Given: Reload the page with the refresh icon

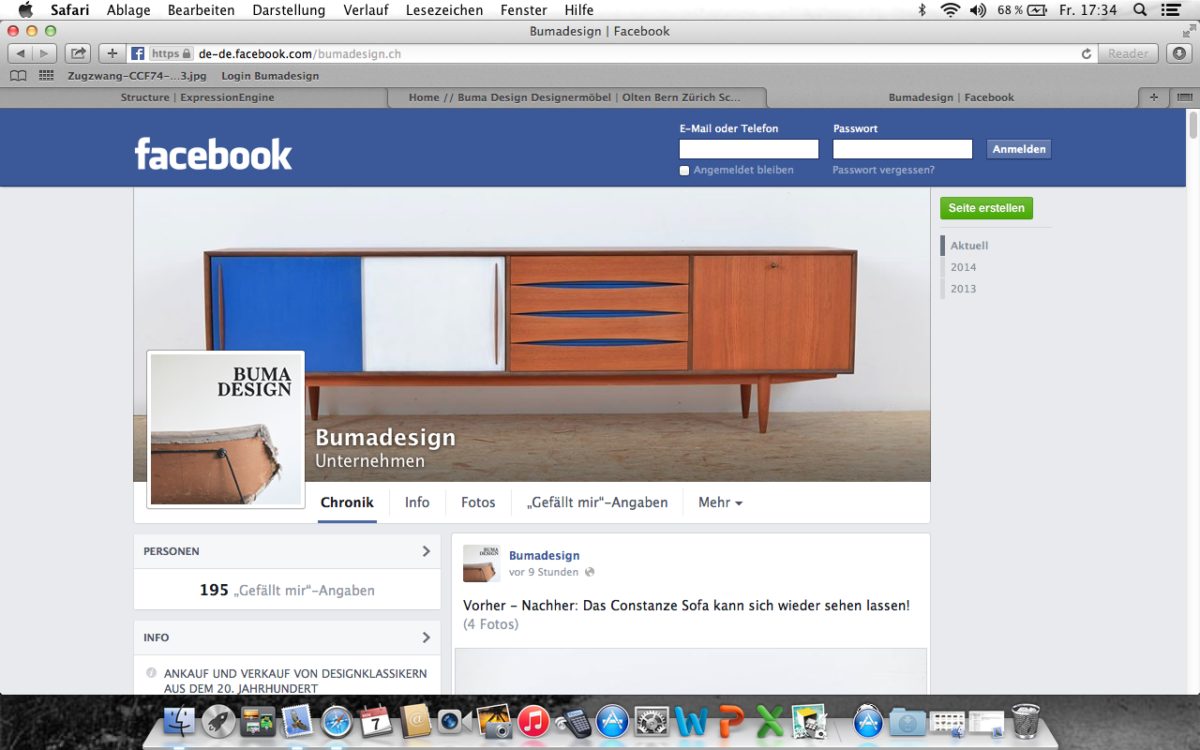Looking at the screenshot, I should coord(1086,54).
